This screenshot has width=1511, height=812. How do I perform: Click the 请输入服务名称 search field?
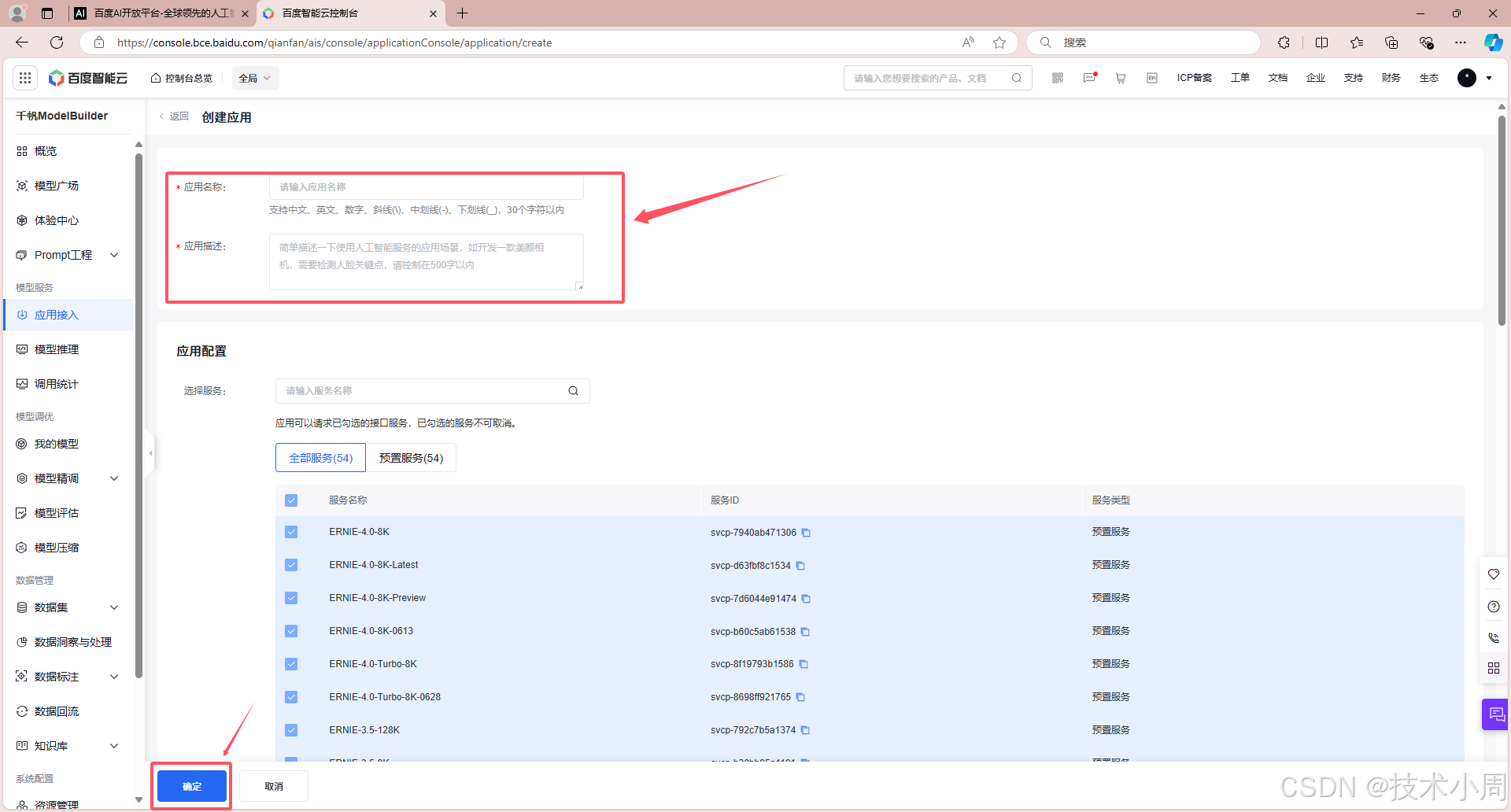pos(433,391)
